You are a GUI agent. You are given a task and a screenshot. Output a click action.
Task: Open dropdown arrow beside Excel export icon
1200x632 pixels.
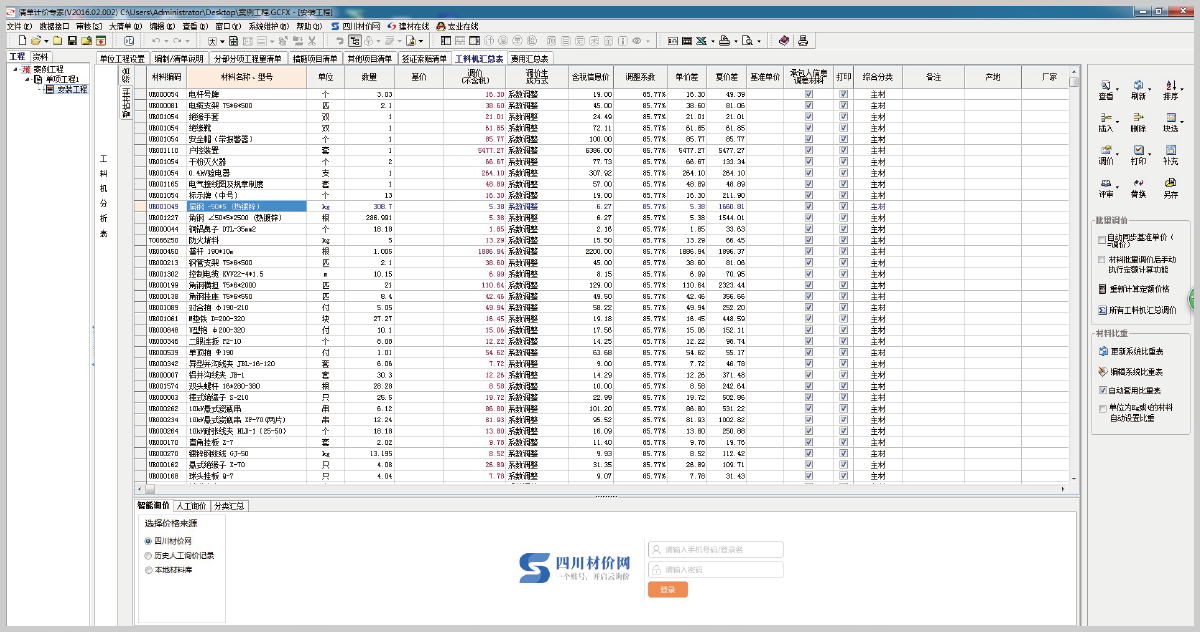(x=711, y=41)
